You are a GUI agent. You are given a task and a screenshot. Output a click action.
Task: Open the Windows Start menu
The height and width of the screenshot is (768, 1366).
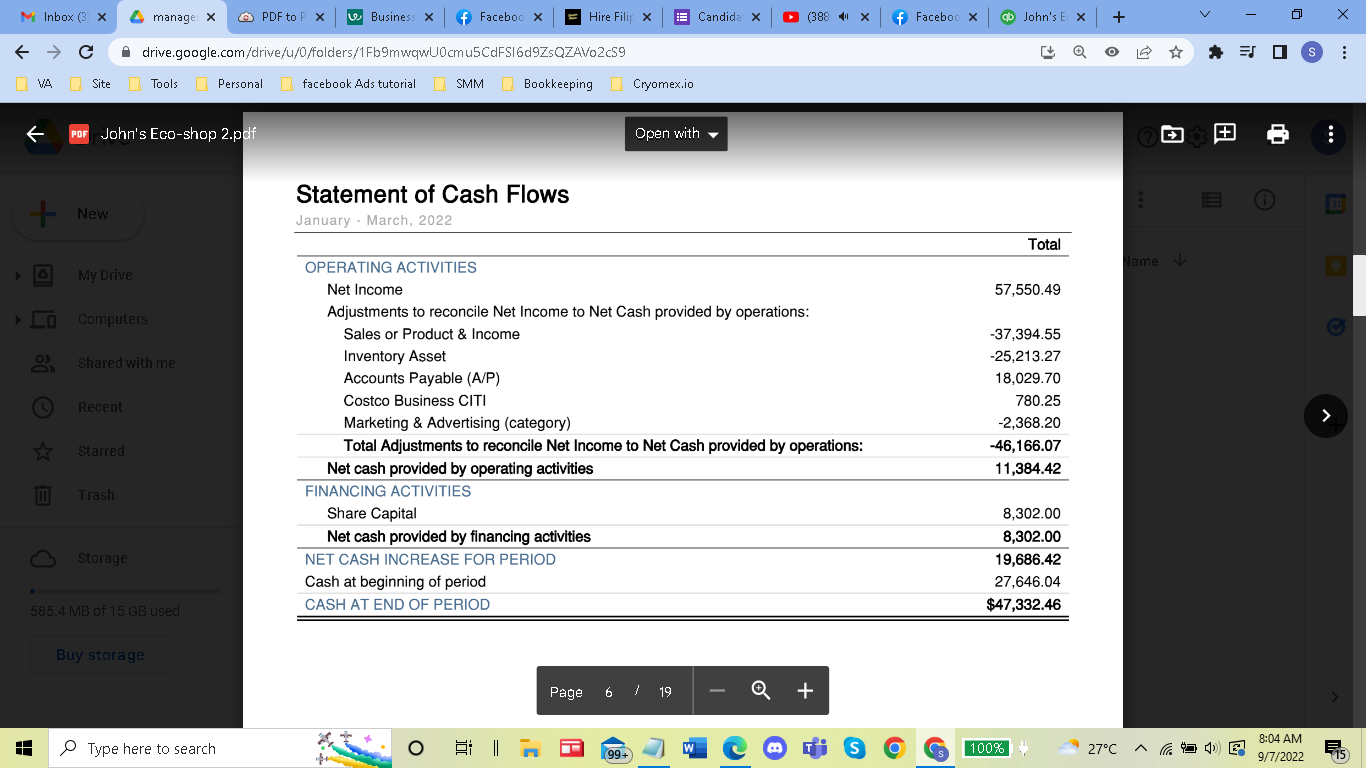pos(24,748)
